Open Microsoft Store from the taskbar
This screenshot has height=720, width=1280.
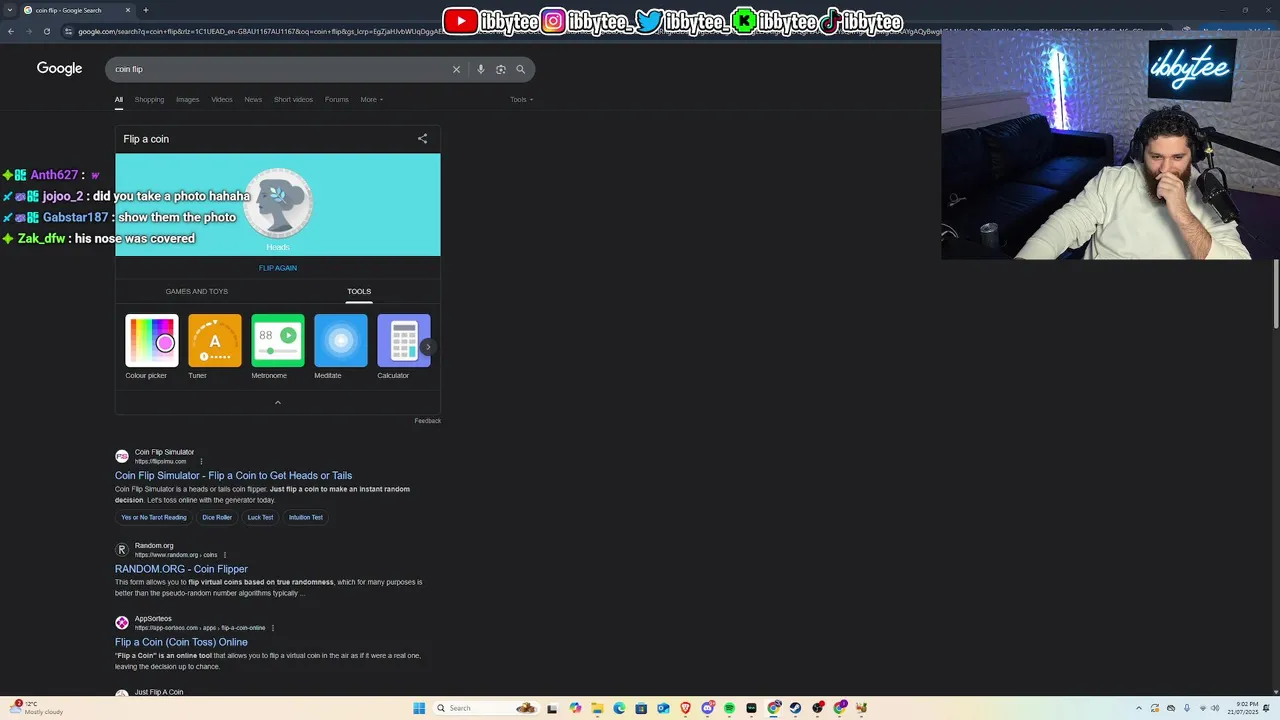[641, 708]
